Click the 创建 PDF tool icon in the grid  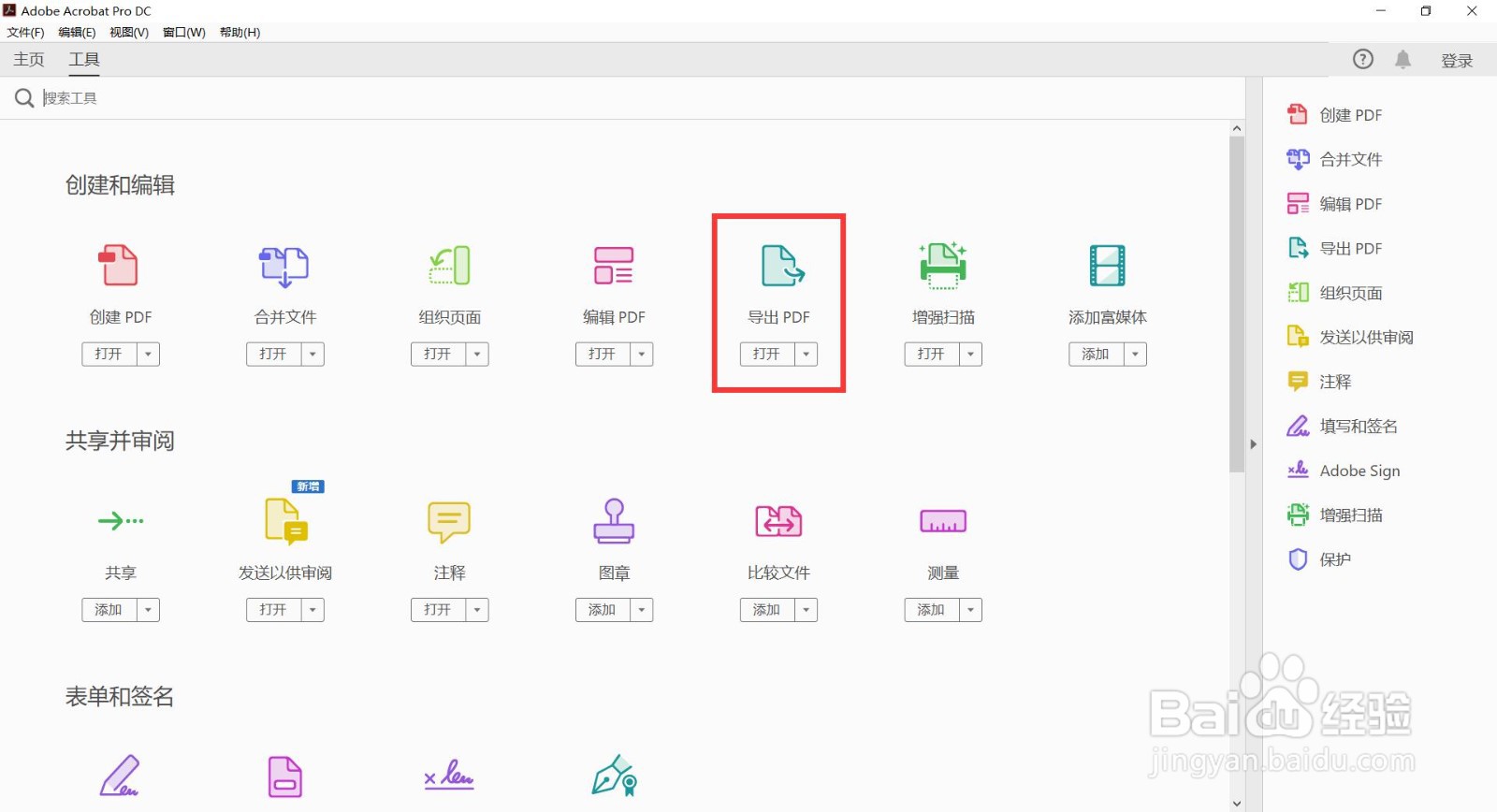tap(120, 266)
